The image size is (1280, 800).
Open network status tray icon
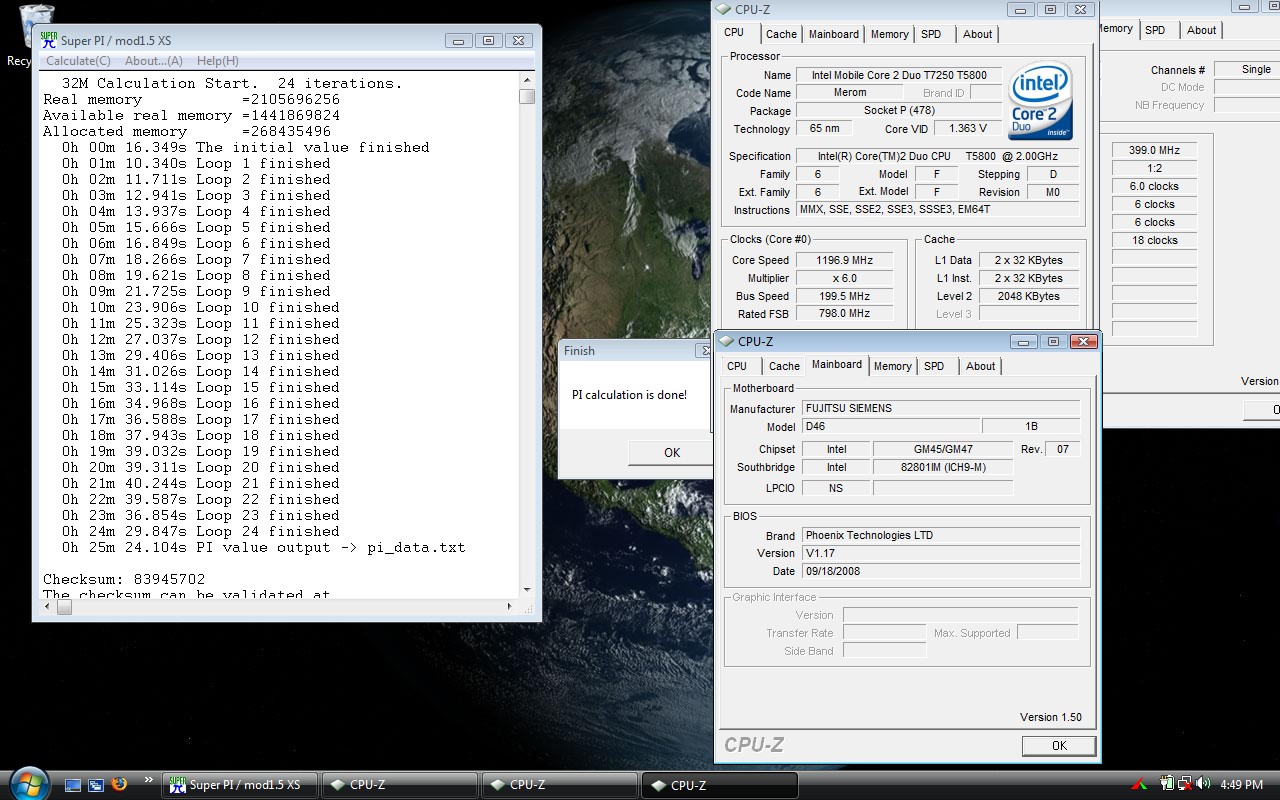(1184, 785)
